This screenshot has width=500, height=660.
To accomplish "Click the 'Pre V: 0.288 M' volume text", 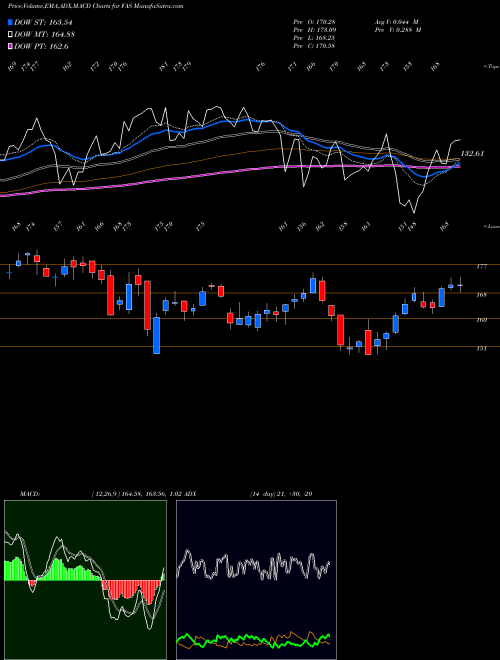I will (x=398, y=30).
